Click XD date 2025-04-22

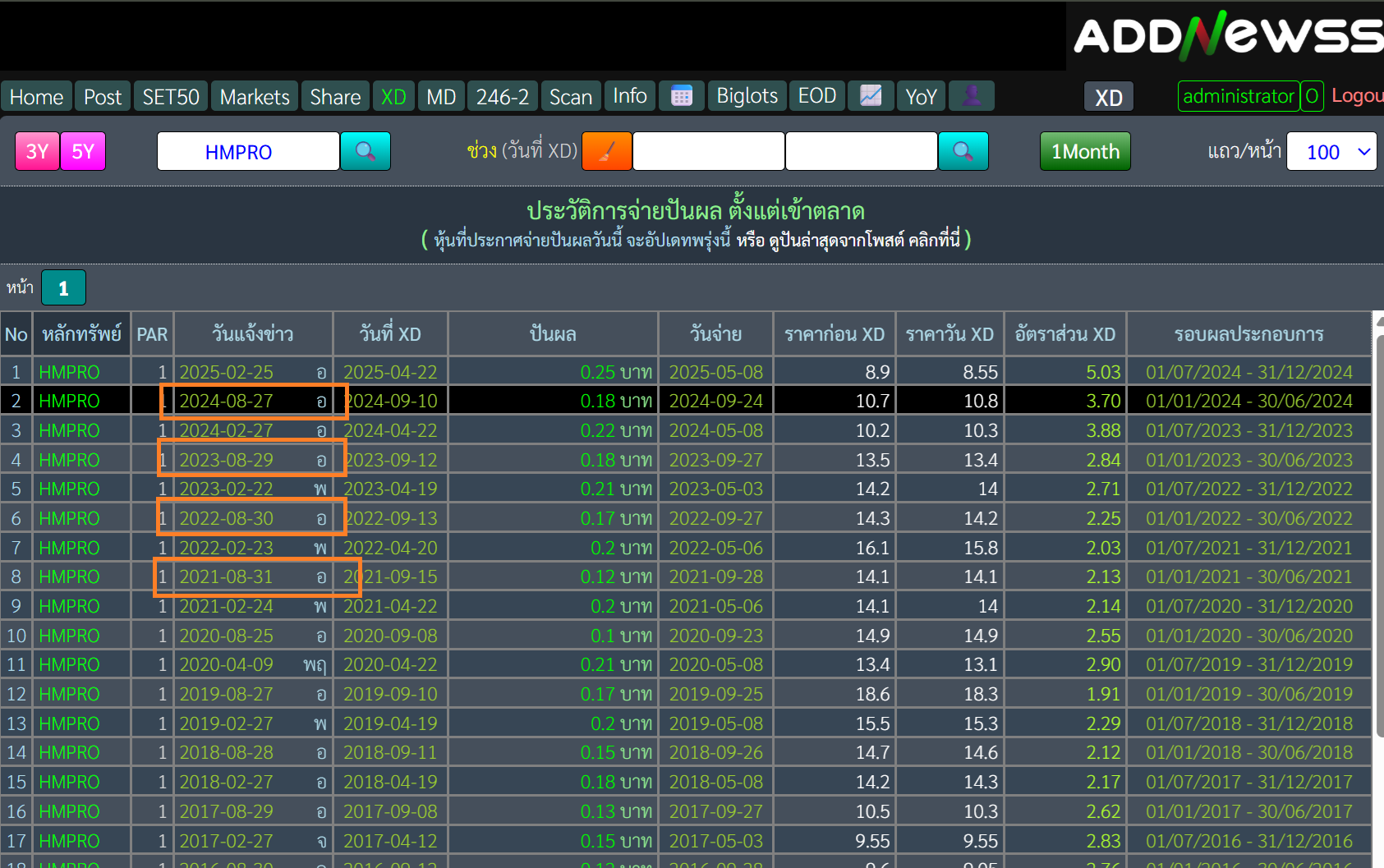390,372
